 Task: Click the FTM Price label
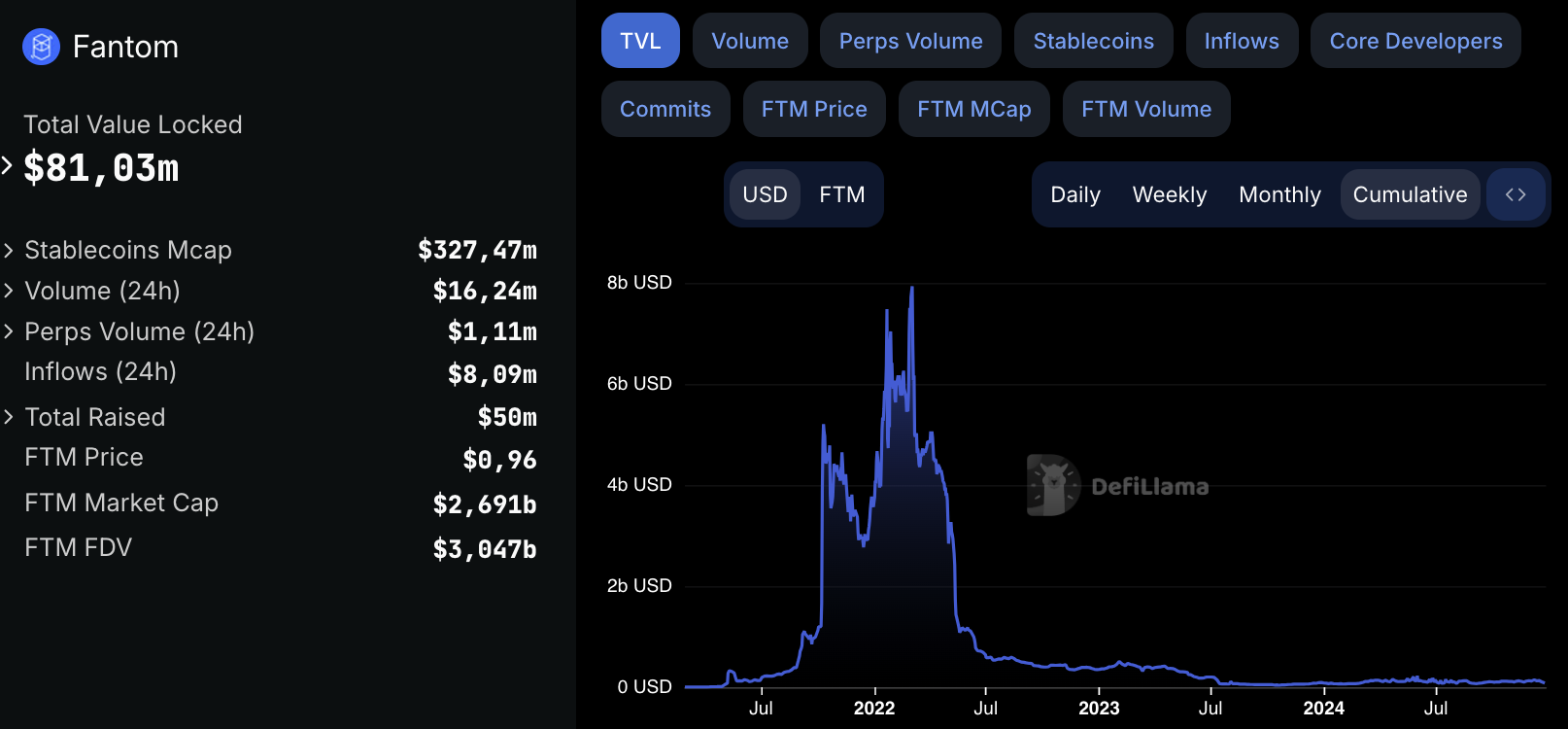84,457
